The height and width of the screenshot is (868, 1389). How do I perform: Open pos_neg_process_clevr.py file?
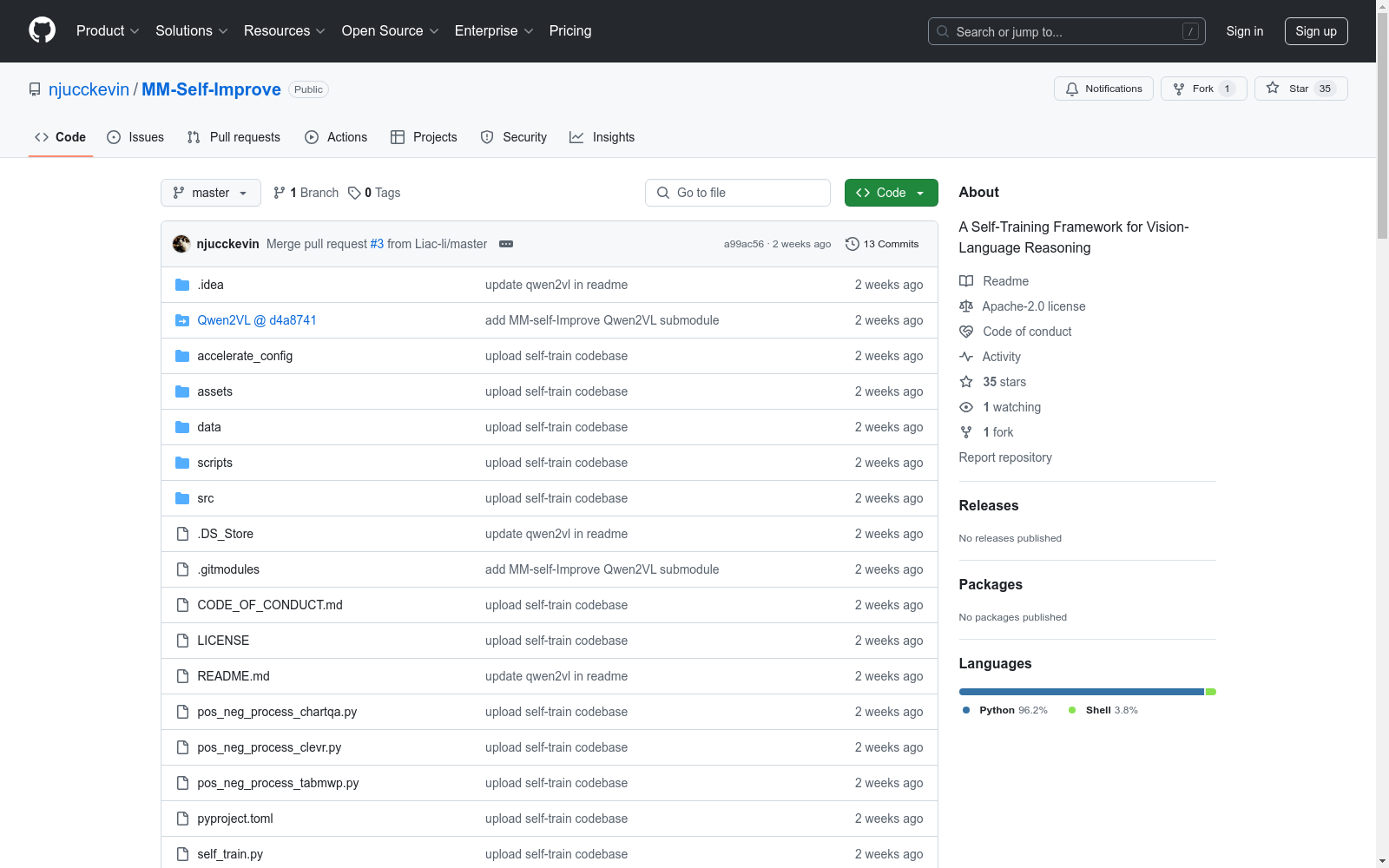(x=269, y=747)
